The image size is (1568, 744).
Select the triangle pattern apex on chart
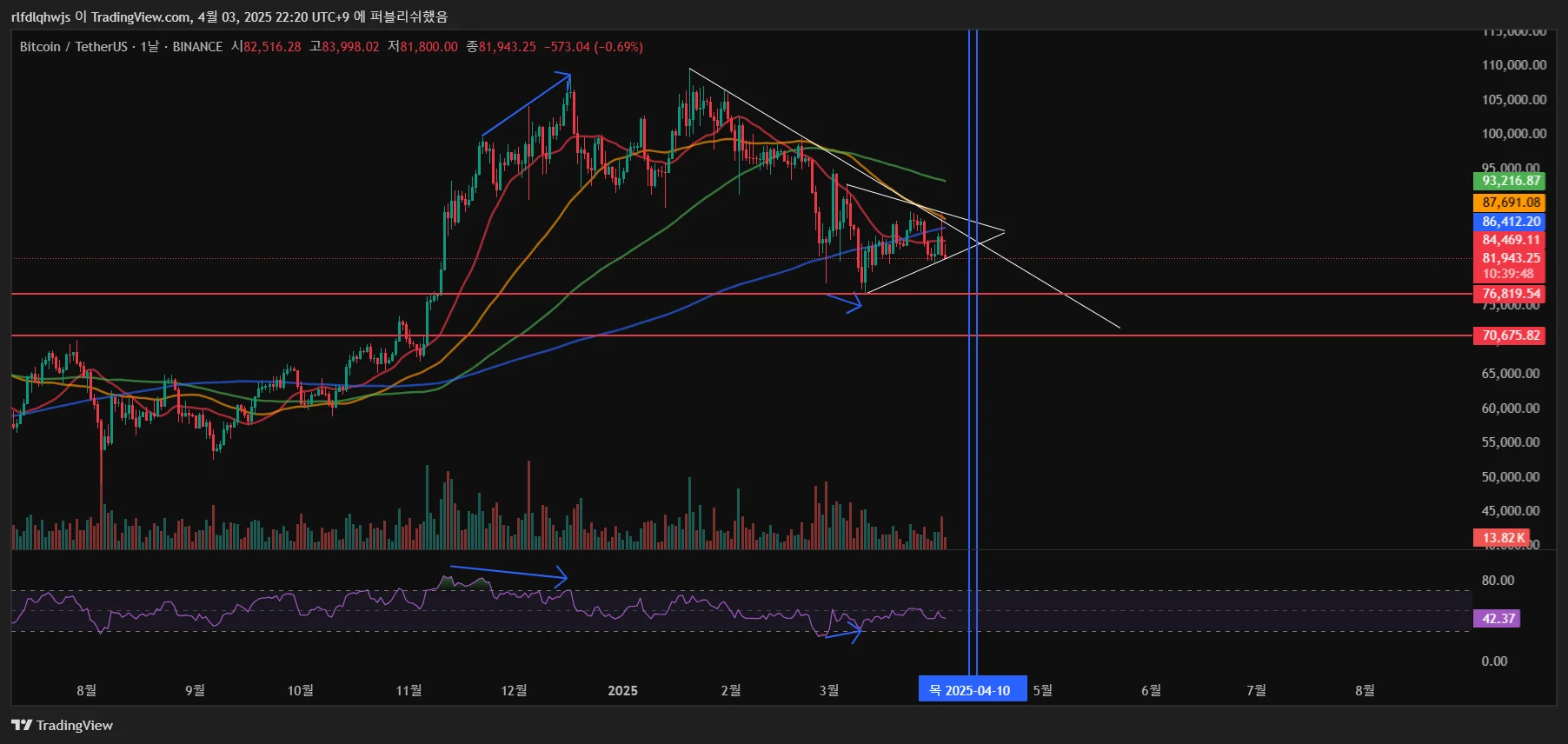click(x=1003, y=231)
